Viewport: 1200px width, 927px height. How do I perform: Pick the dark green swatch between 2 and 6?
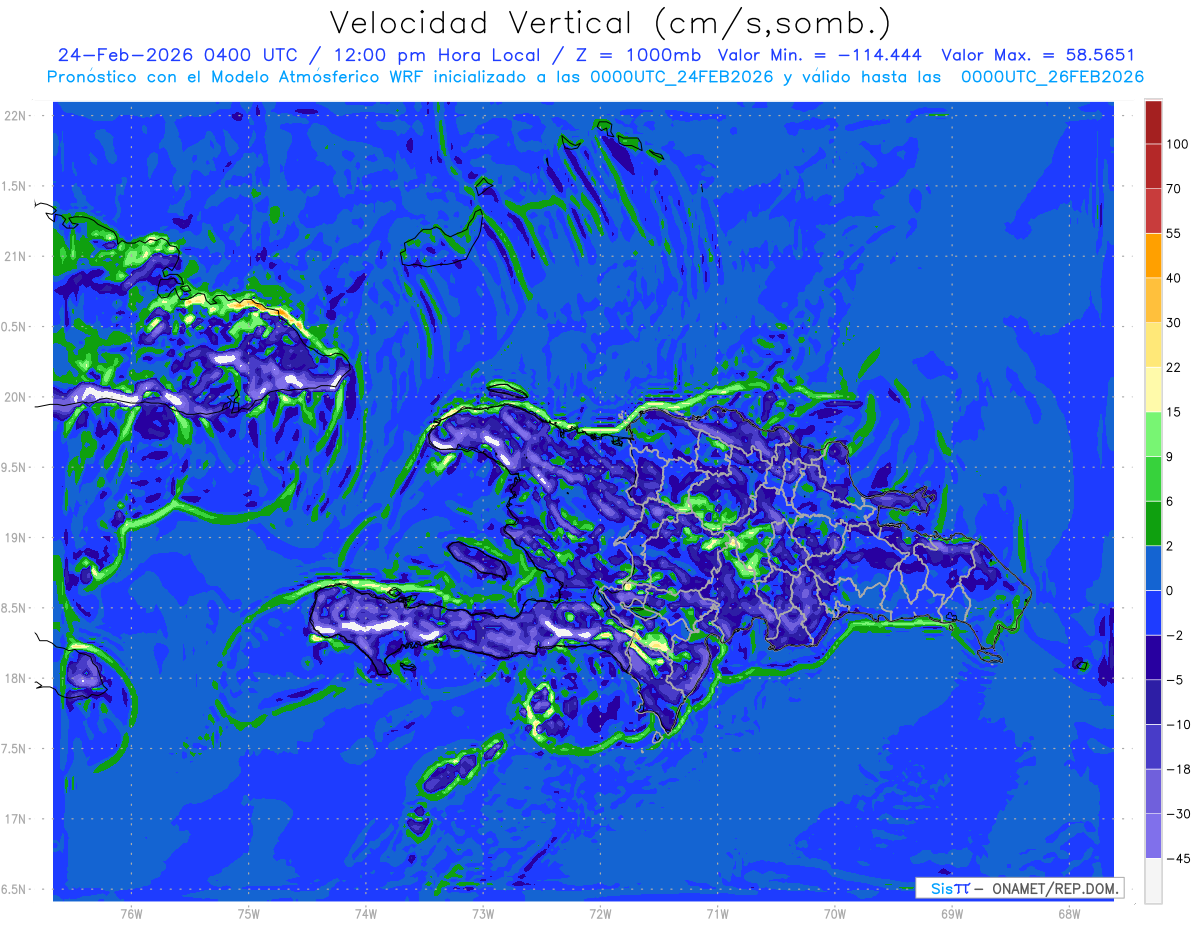1153,523
